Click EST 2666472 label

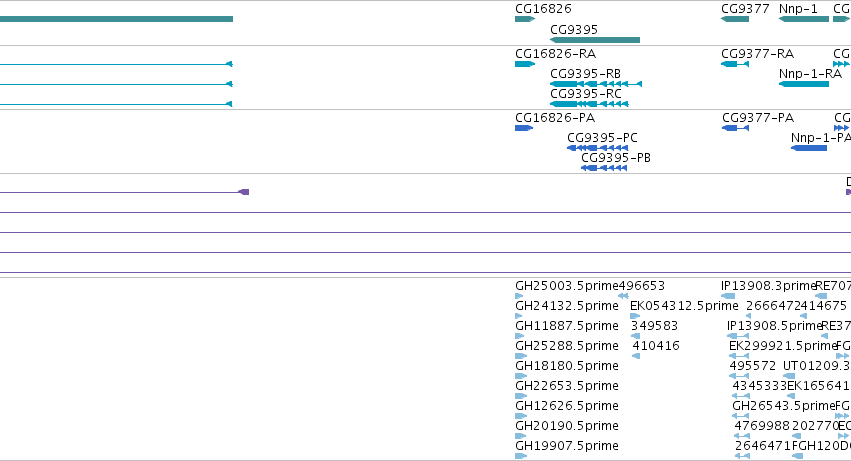(773, 306)
